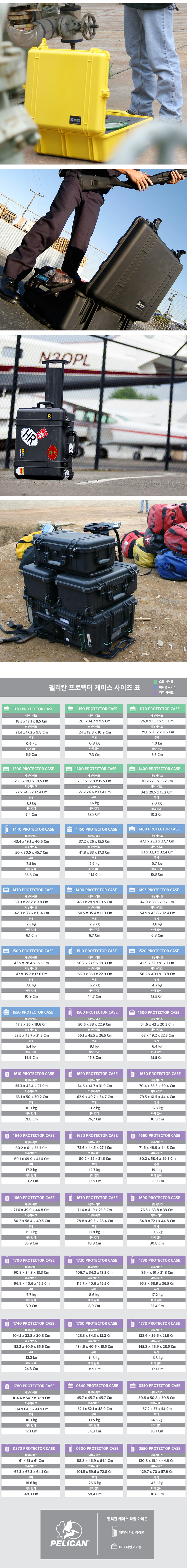187x1568 pixels.
Task: Click the PELICAN wordmark text in footer
Action: point(69,1544)
